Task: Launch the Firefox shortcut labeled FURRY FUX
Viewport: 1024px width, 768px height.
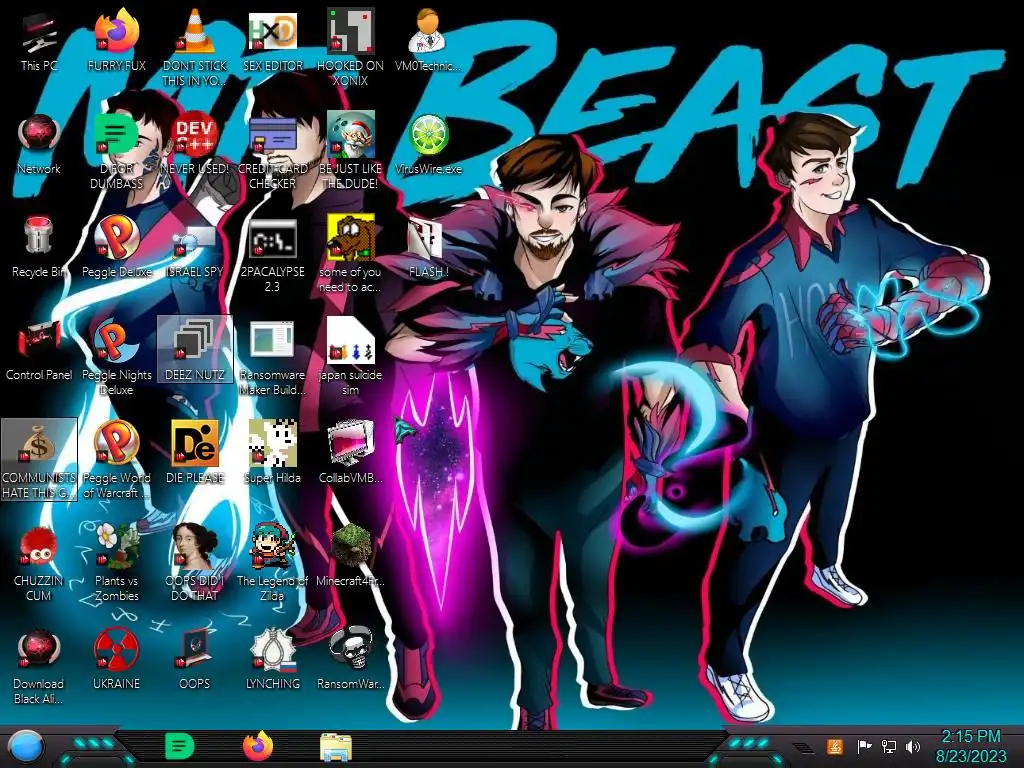Action: tap(116, 40)
